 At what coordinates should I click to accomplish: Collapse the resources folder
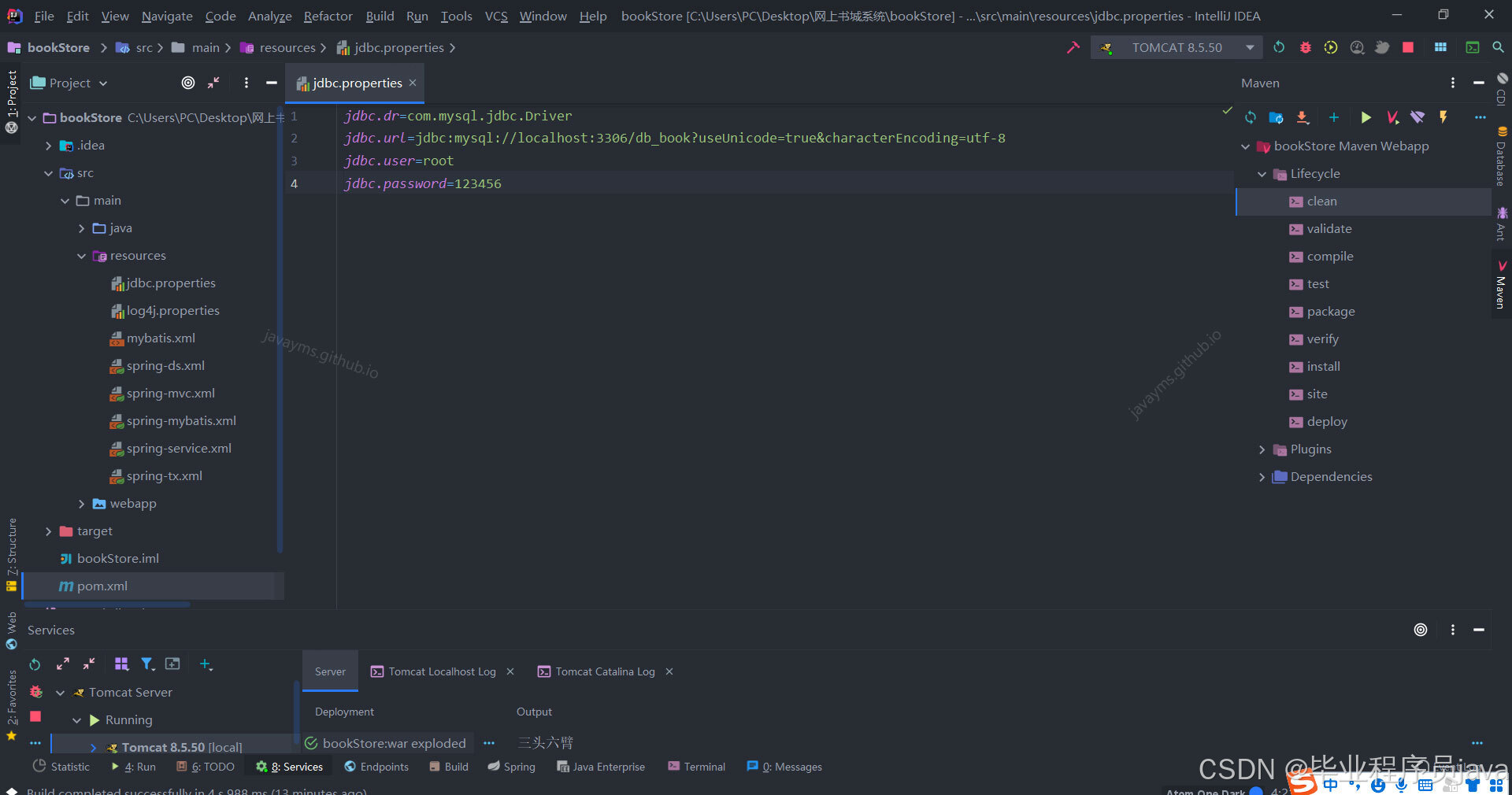pyautogui.click(x=82, y=256)
